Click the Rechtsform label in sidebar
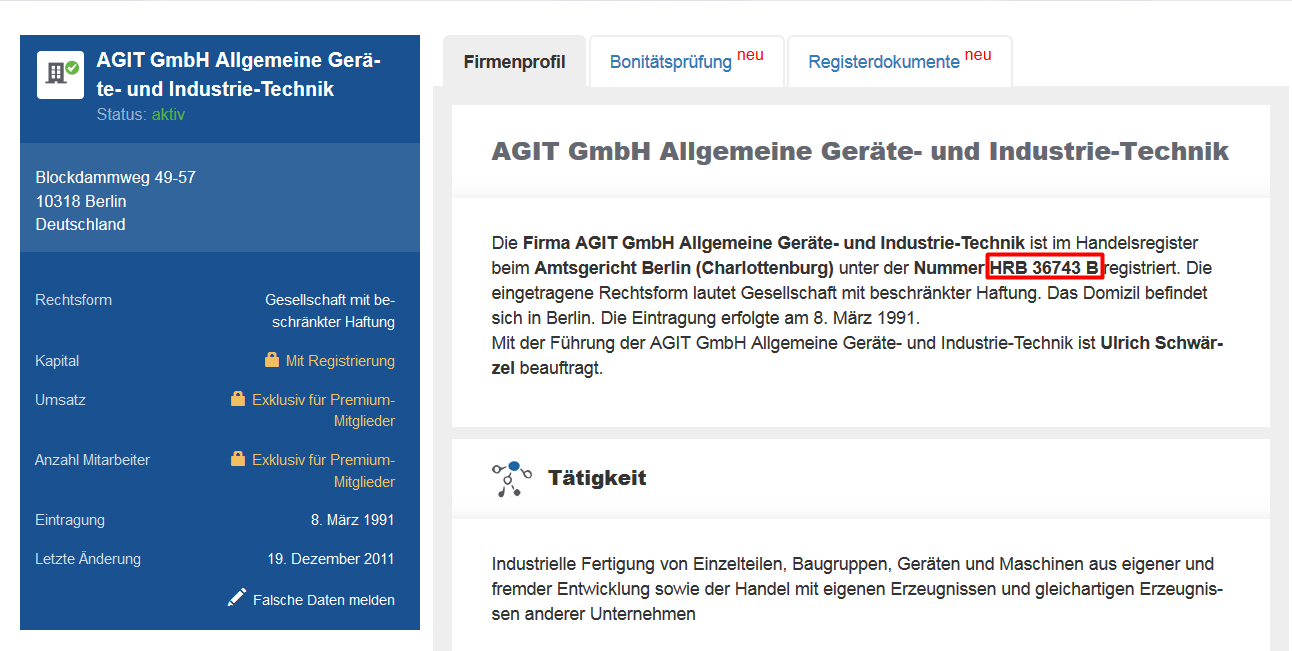Screen dimensions: 1292x651 pyautogui.click(x=74, y=300)
